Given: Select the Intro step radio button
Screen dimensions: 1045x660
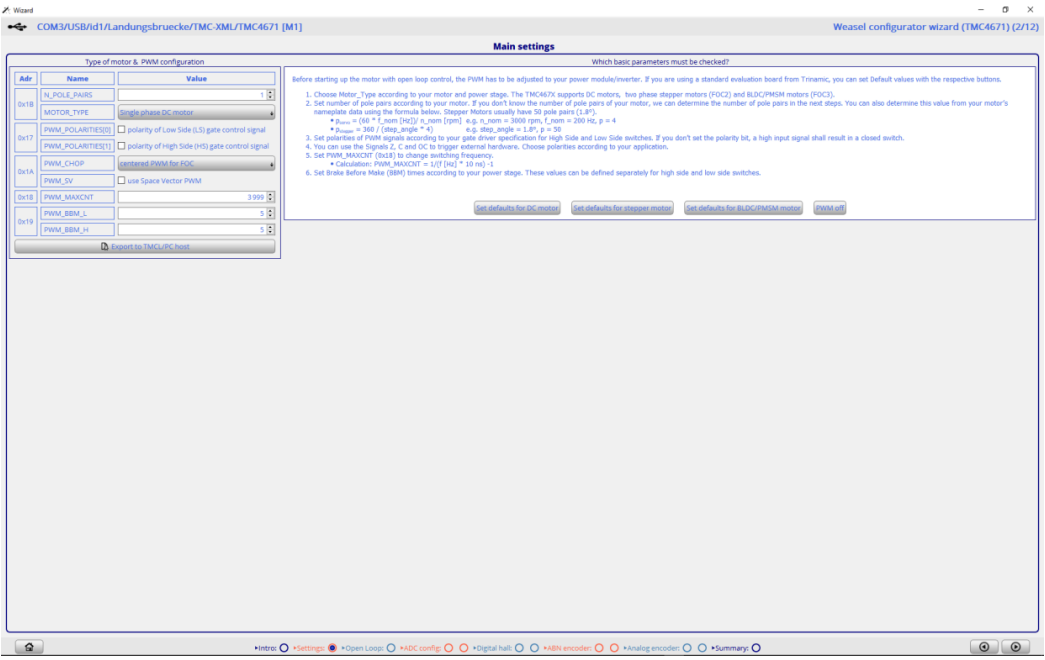Looking at the screenshot, I should (284, 648).
